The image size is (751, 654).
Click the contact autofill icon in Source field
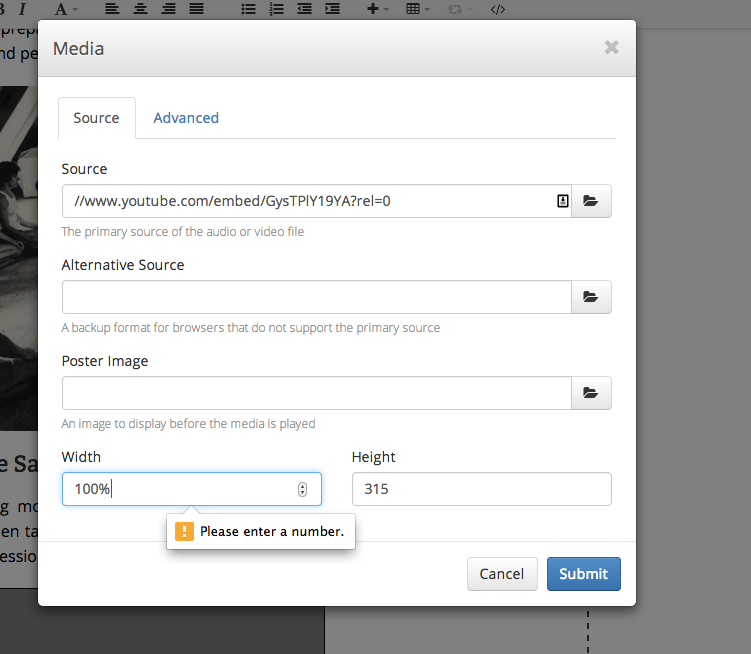click(x=562, y=201)
